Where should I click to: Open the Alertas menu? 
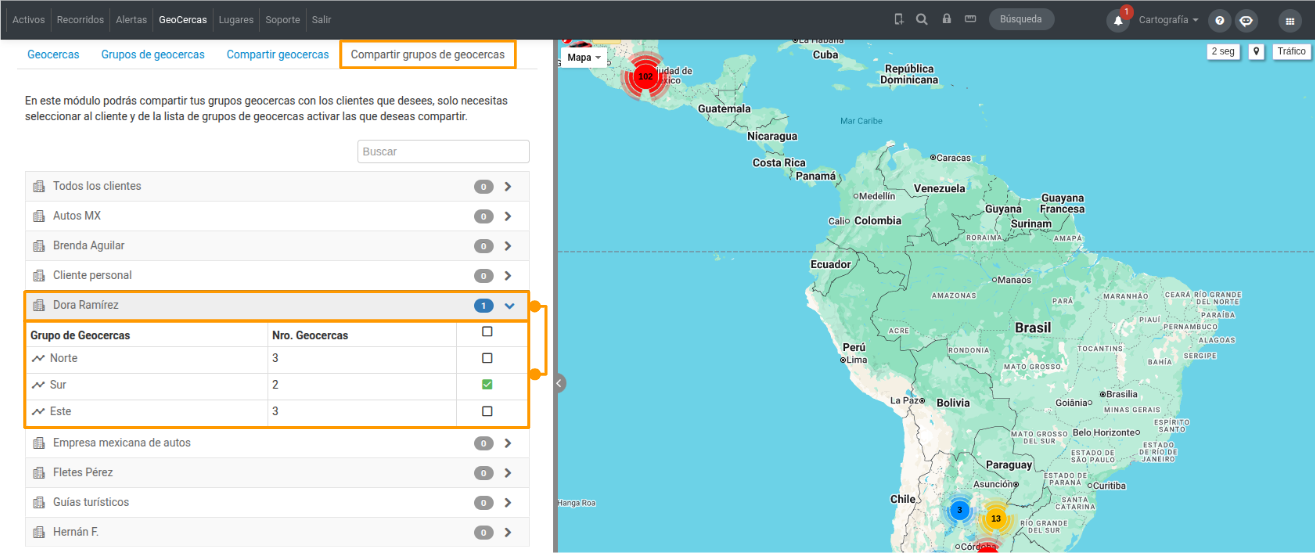131,20
